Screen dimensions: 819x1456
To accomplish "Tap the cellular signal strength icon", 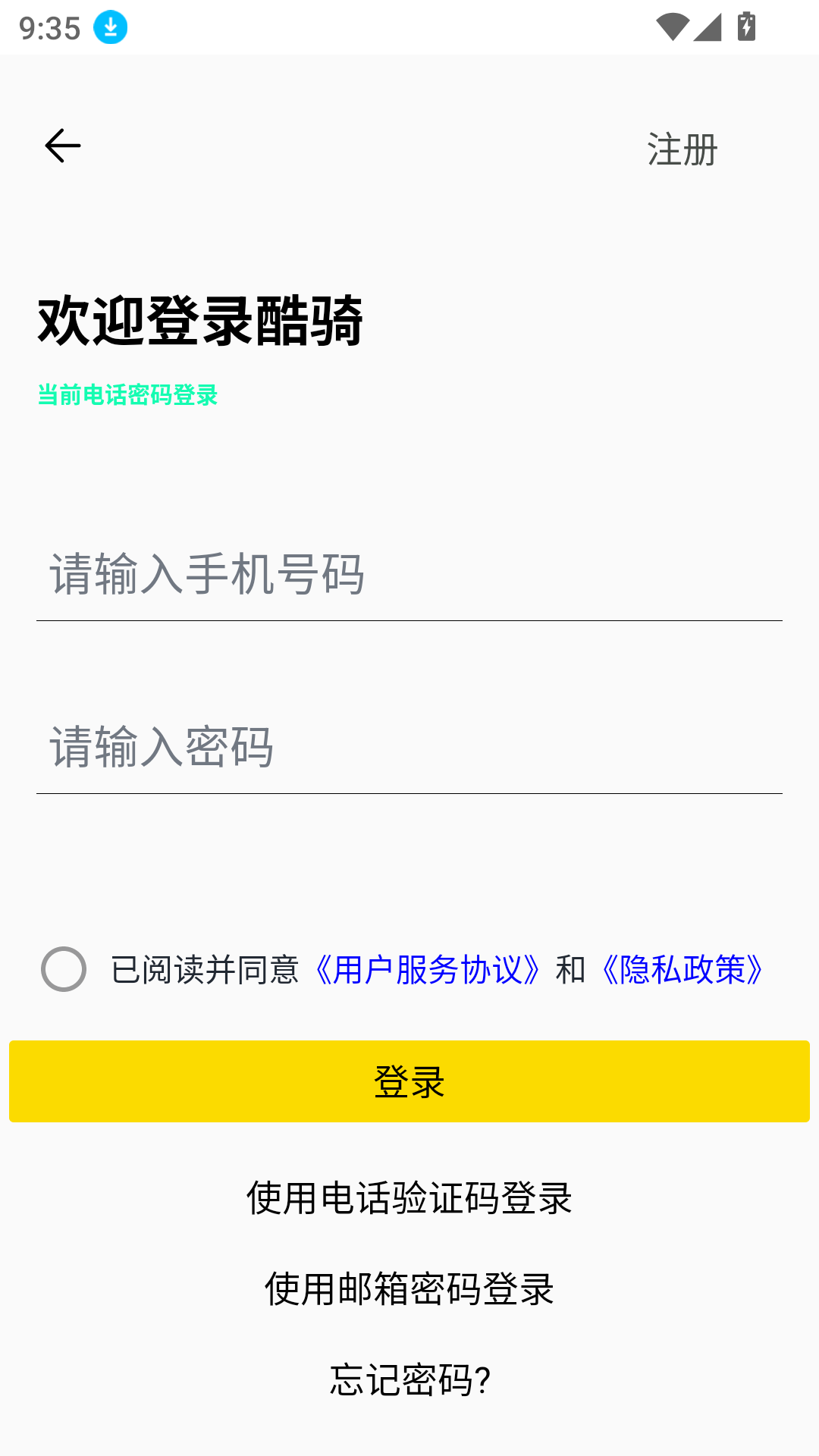I will tap(707, 27).
